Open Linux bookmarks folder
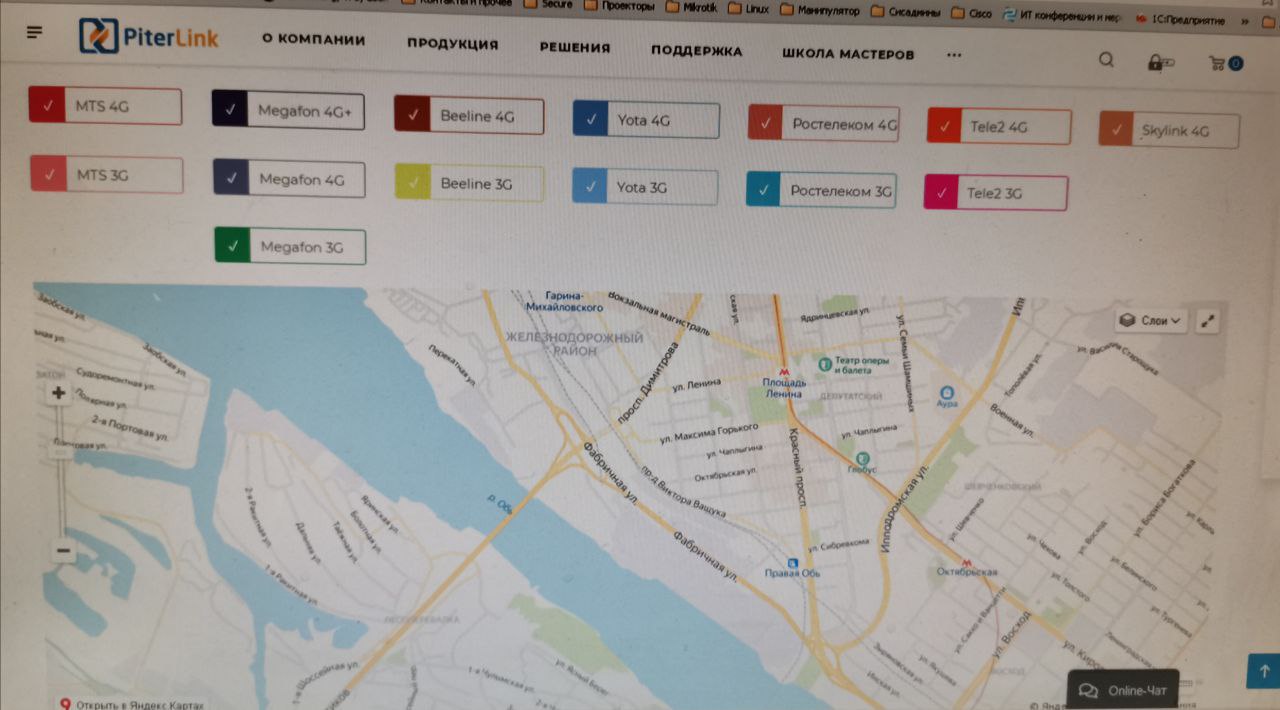1280x710 pixels. point(750,9)
